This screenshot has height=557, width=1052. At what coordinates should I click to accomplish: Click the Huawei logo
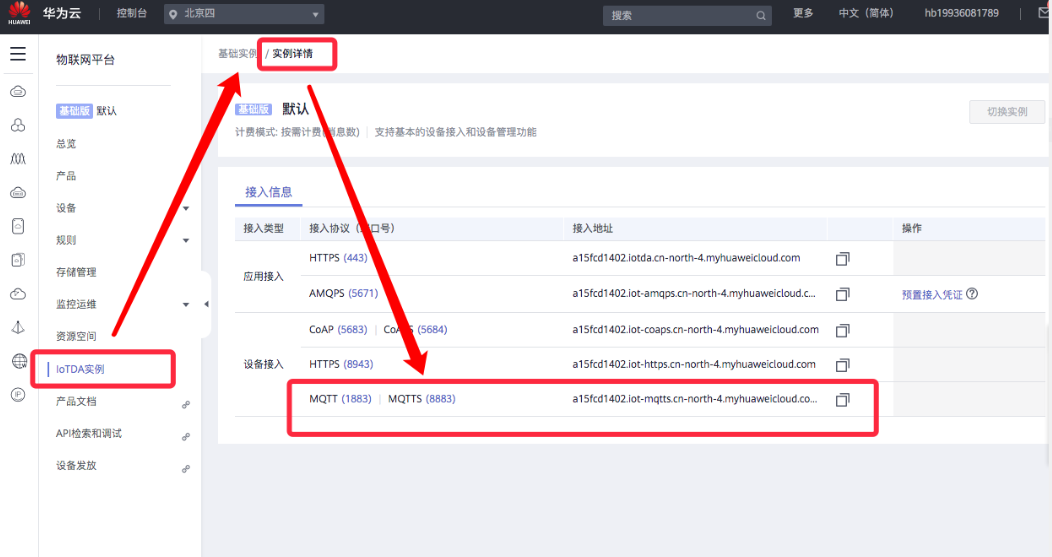point(19,13)
